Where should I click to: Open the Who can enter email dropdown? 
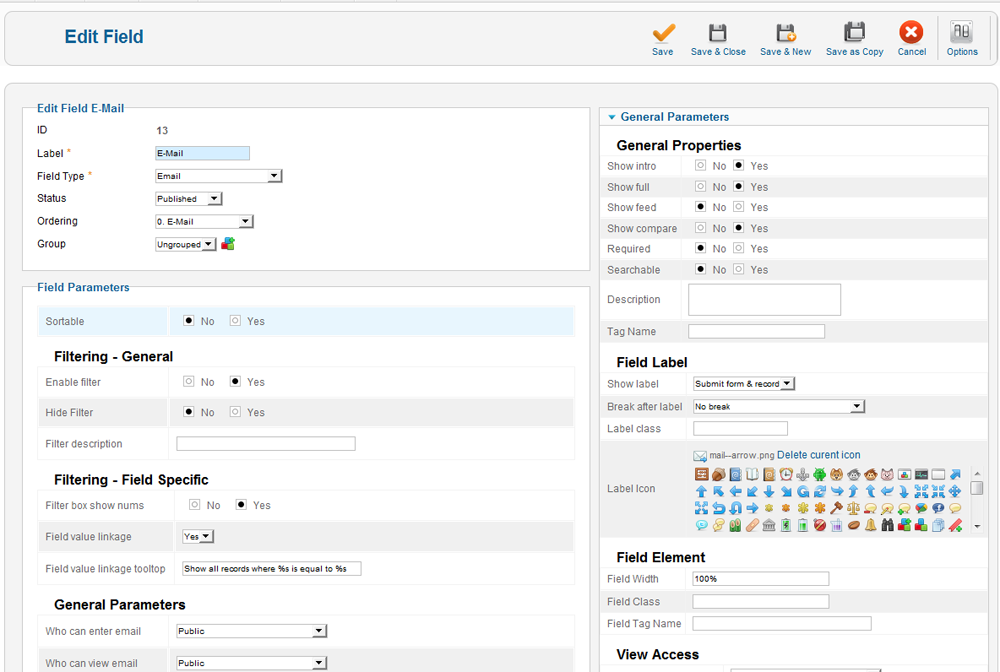(251, 631)
